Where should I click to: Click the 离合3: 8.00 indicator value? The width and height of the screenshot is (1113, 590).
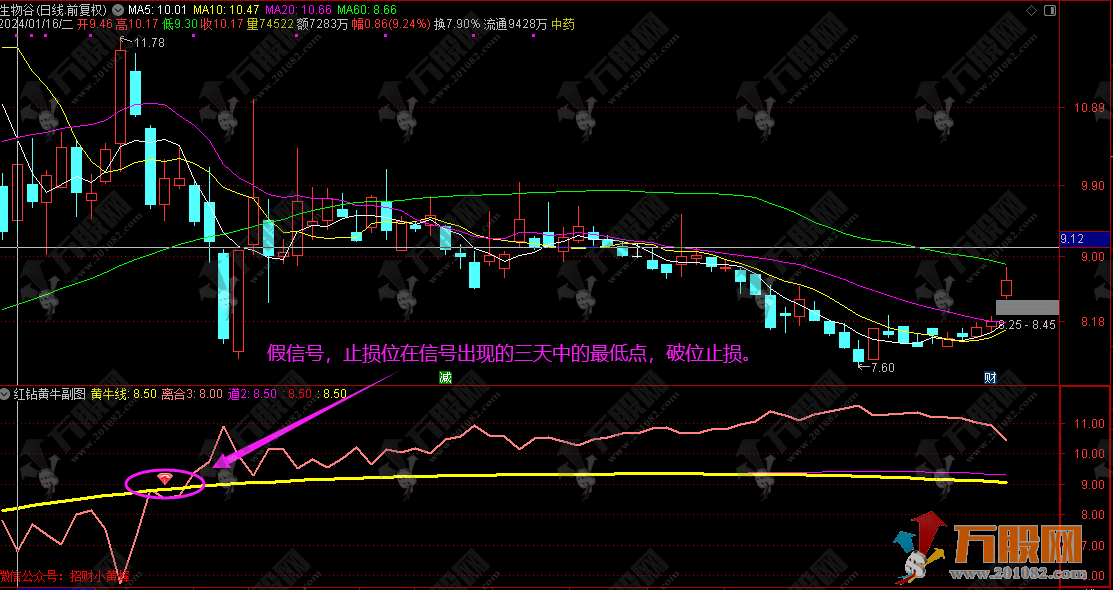(194, 393)
